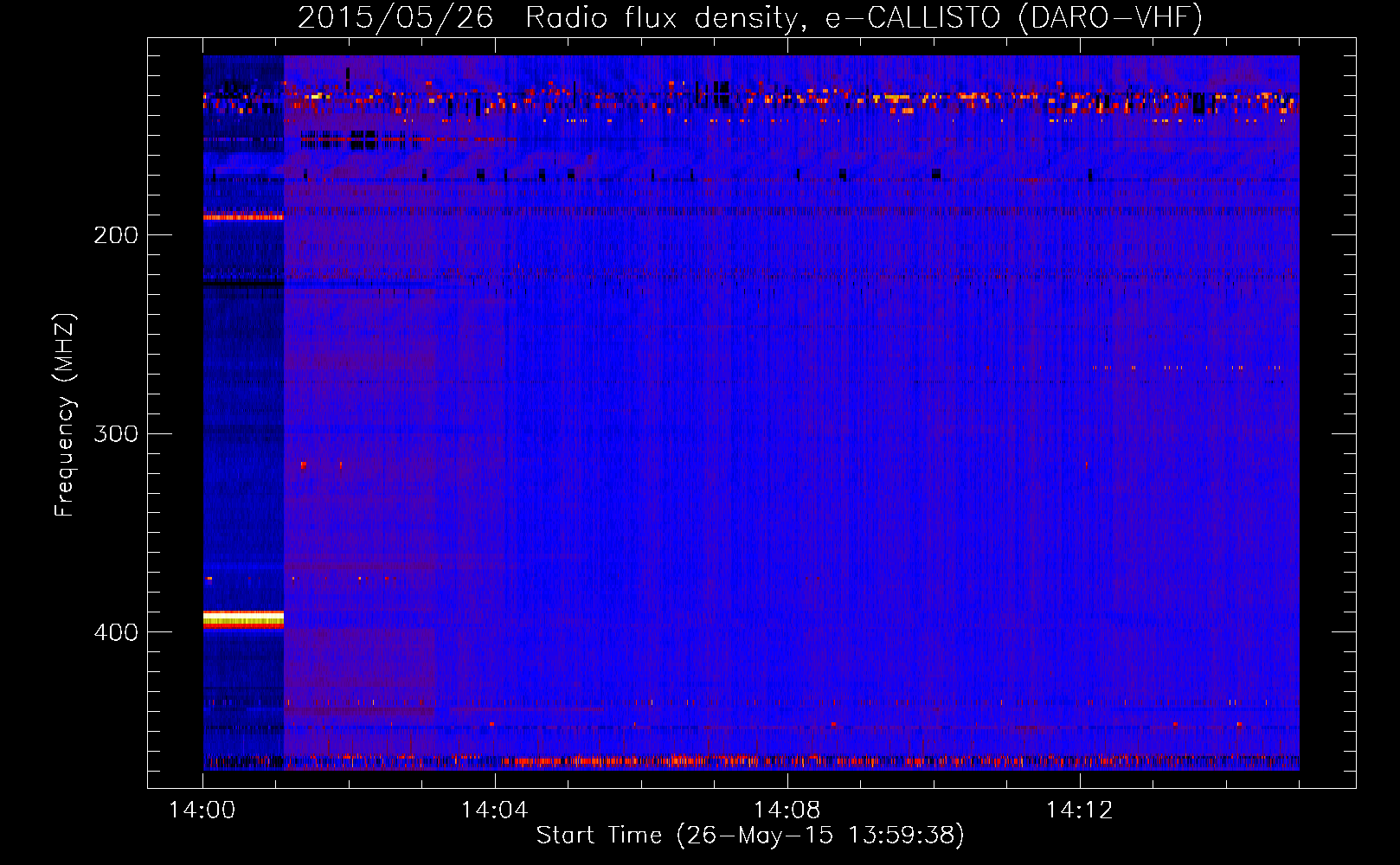Select the 400 frequency tick label

[x=116, y=632]
